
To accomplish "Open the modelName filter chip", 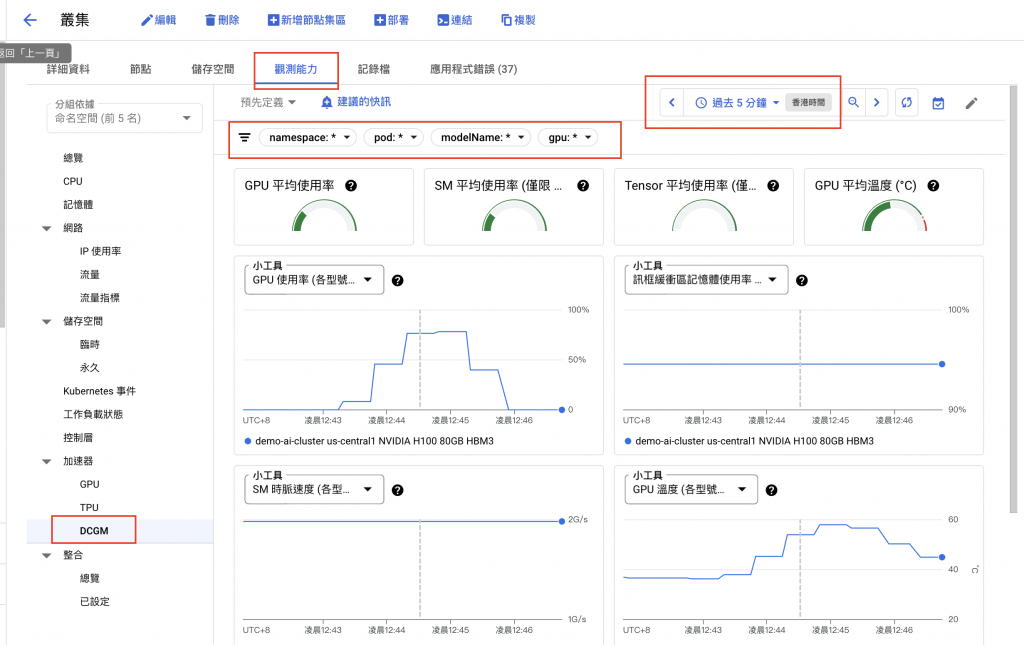I will [480, 138].
